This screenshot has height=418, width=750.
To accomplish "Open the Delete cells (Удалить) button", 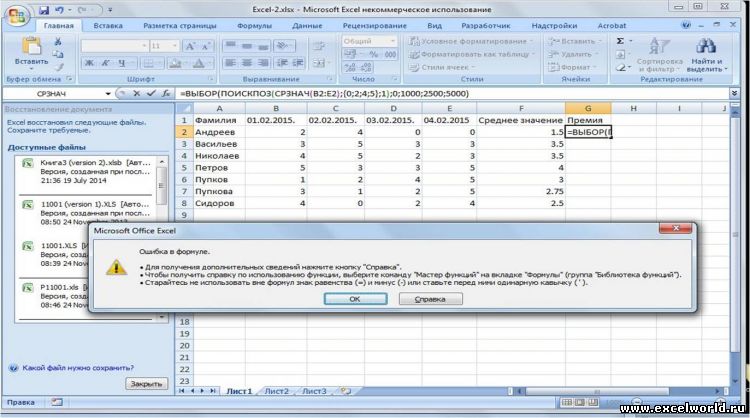I will (573, 55).
